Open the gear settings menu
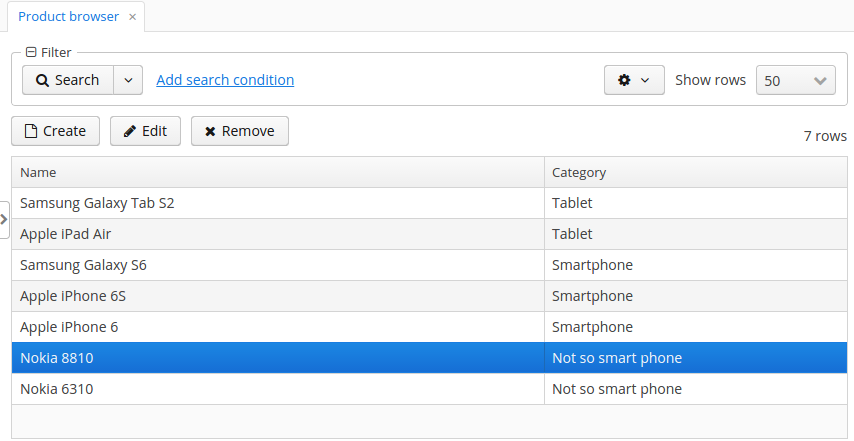This screenshot has height=441, width=854. click(634, 80)
